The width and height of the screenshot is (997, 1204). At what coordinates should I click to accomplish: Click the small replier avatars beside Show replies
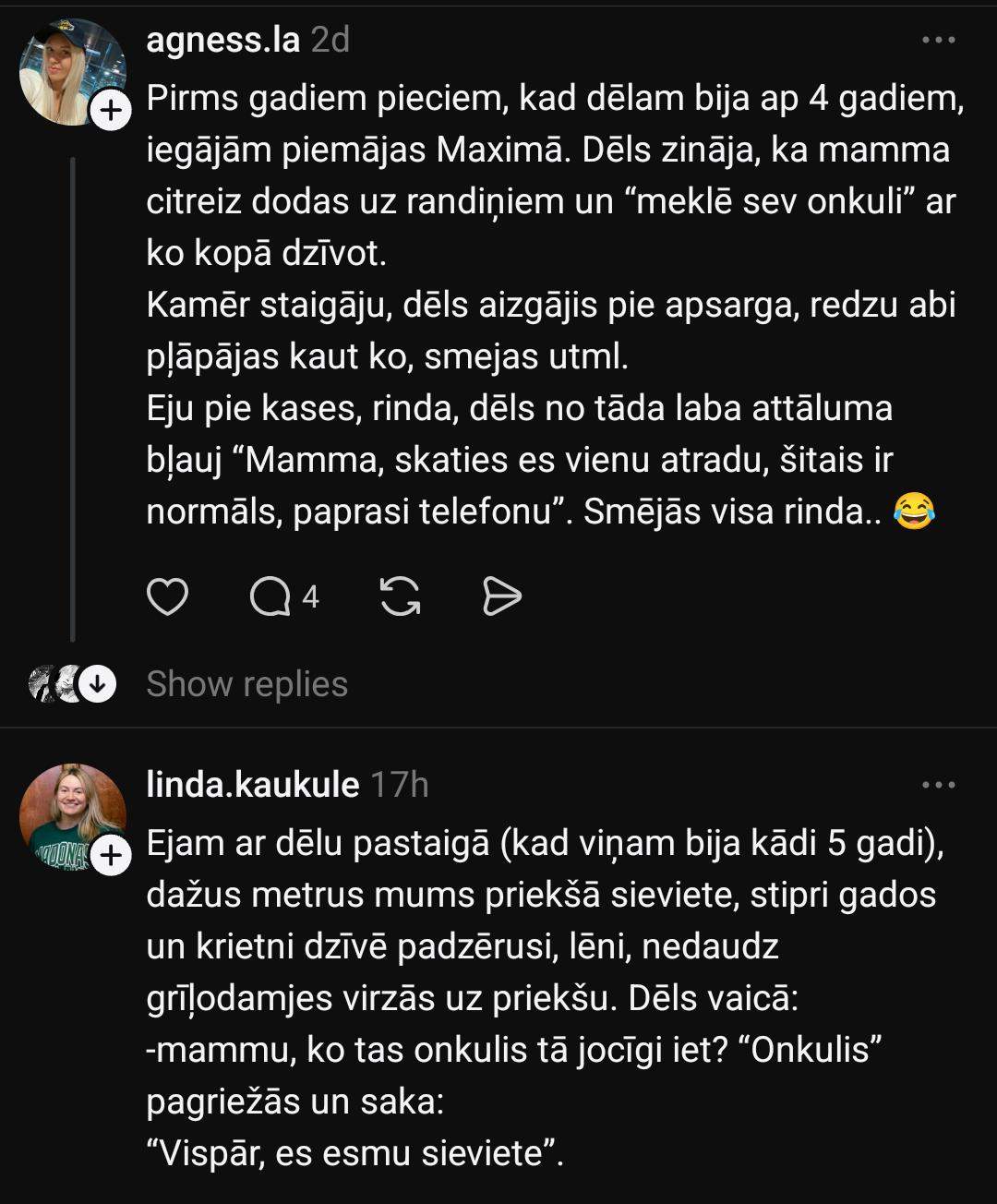tap(53, 684)
